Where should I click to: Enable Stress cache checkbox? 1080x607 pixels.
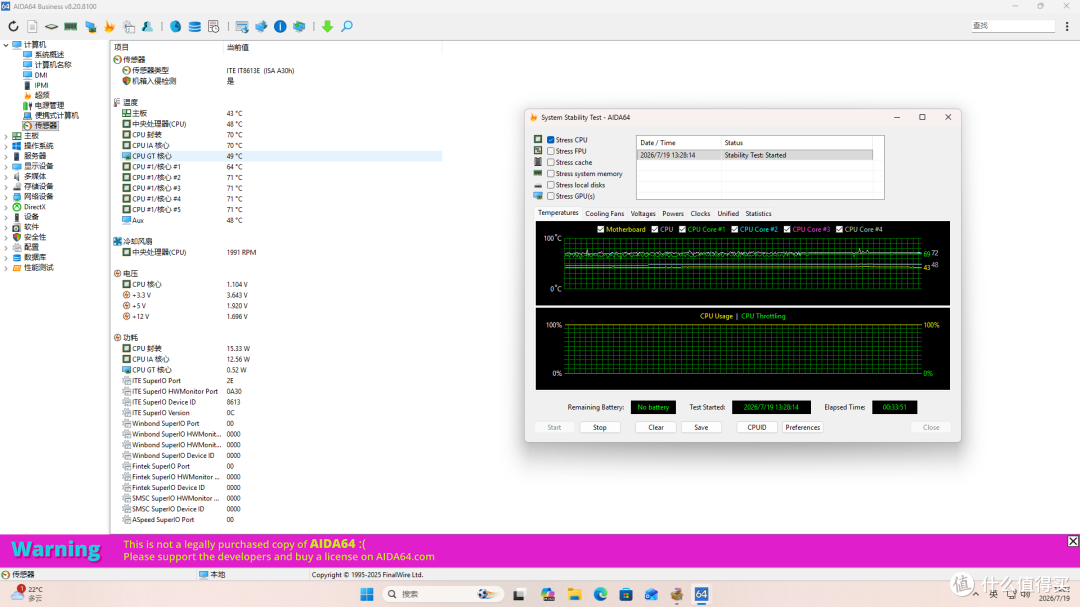coord(551,163)
